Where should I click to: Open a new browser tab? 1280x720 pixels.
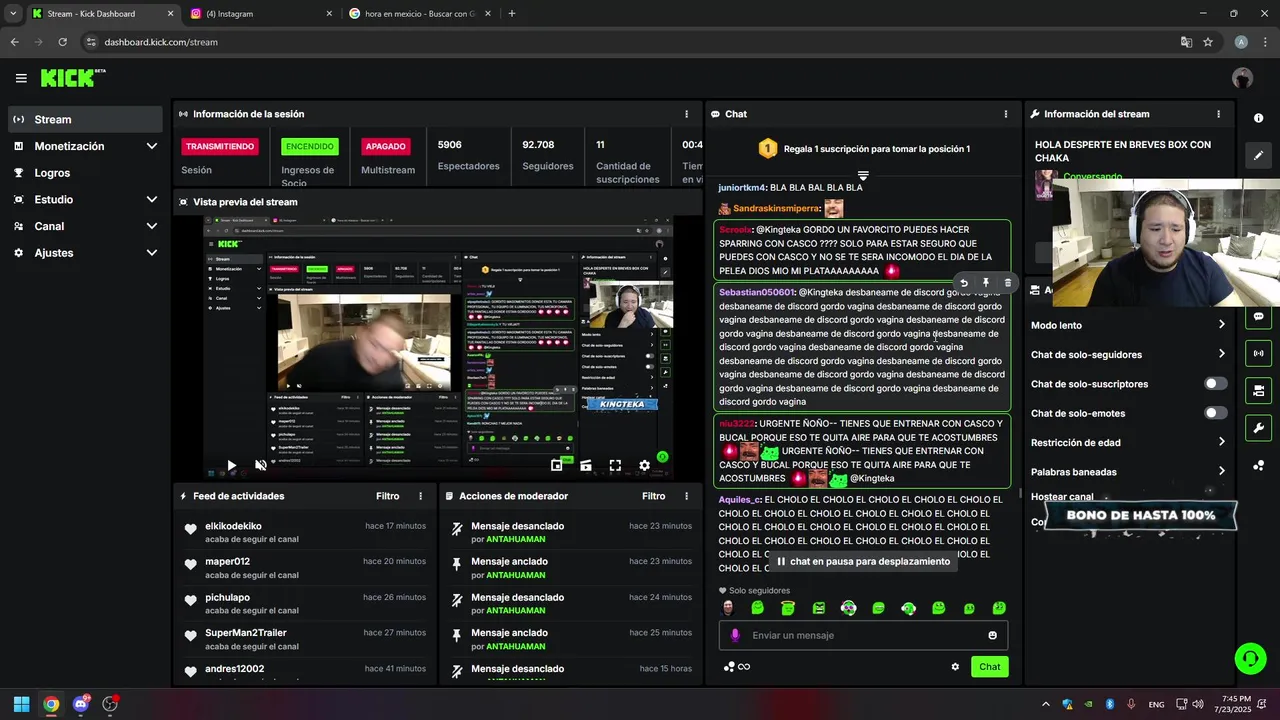tap(512, 14)
